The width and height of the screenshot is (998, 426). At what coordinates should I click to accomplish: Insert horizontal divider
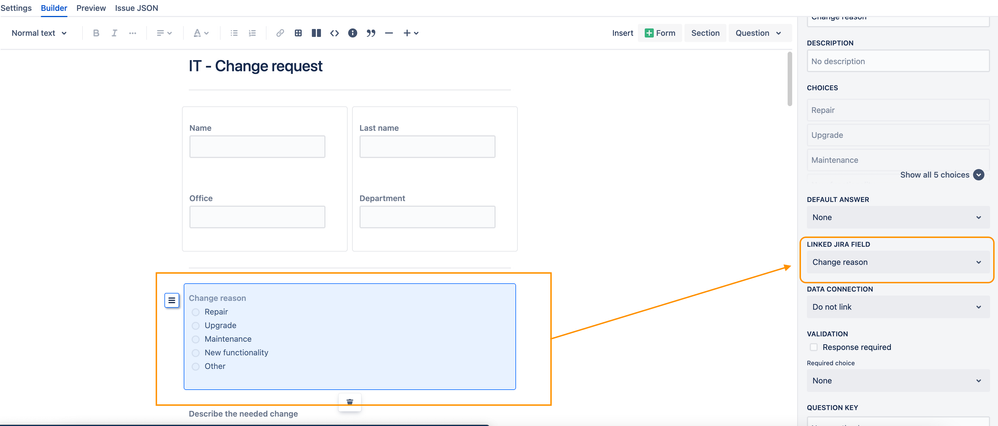(389, 33)
